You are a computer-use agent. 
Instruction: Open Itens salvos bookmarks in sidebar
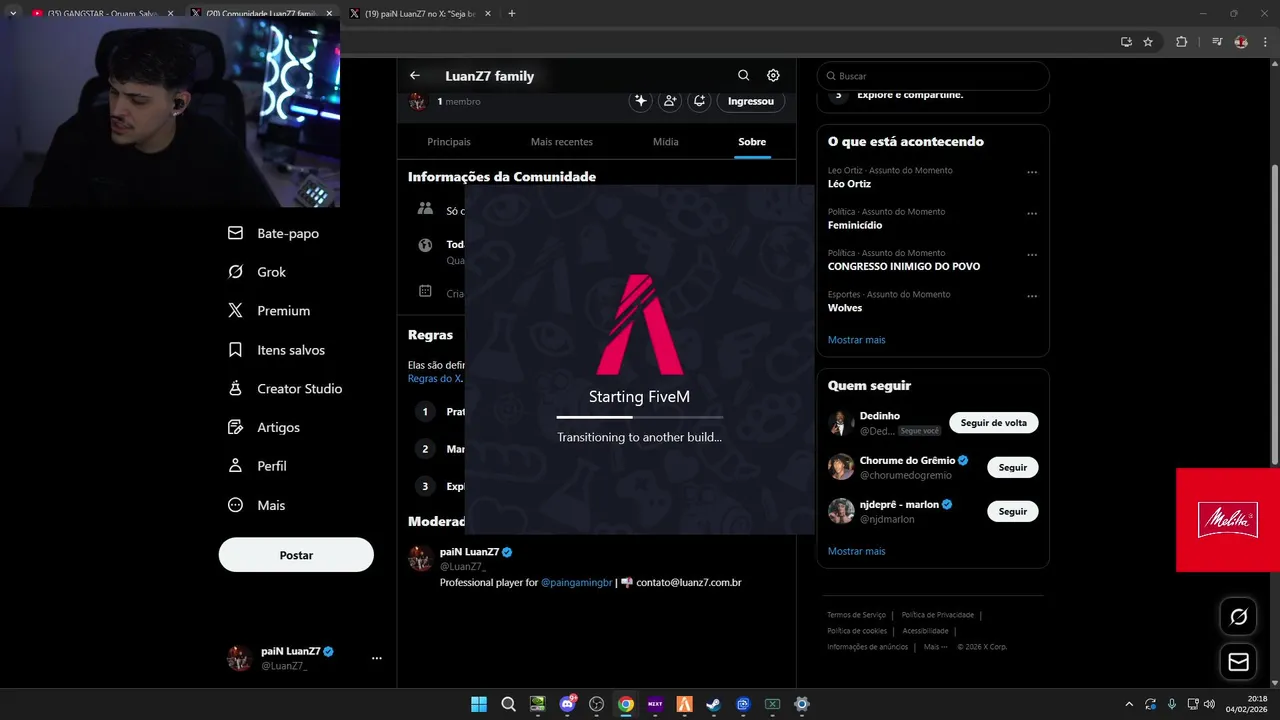[x=276, y=350]
